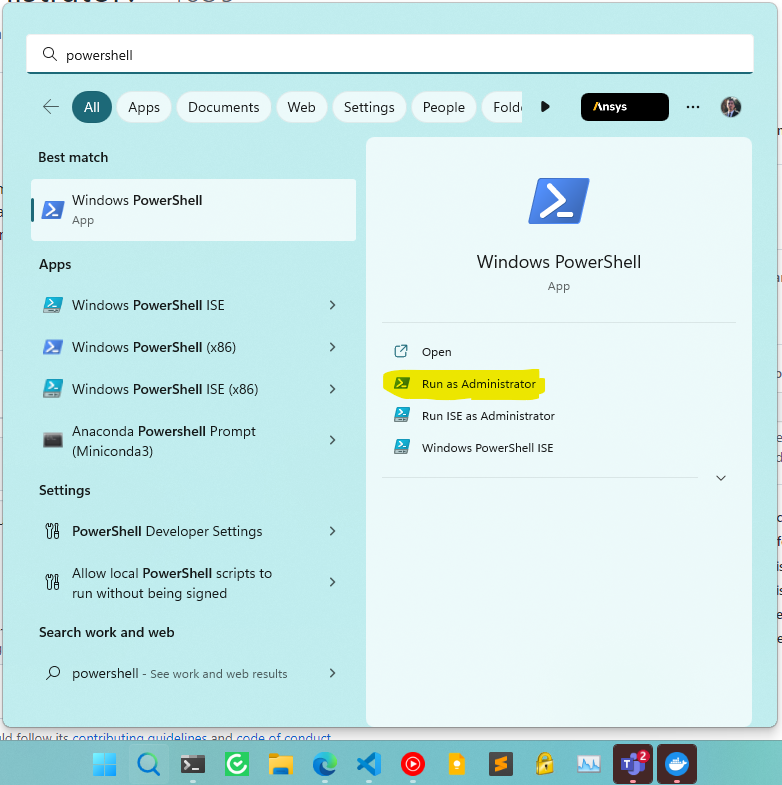Open the Windows Start menu
The height and width of the screenshot is (785, 782).
[x=105, y=764]
